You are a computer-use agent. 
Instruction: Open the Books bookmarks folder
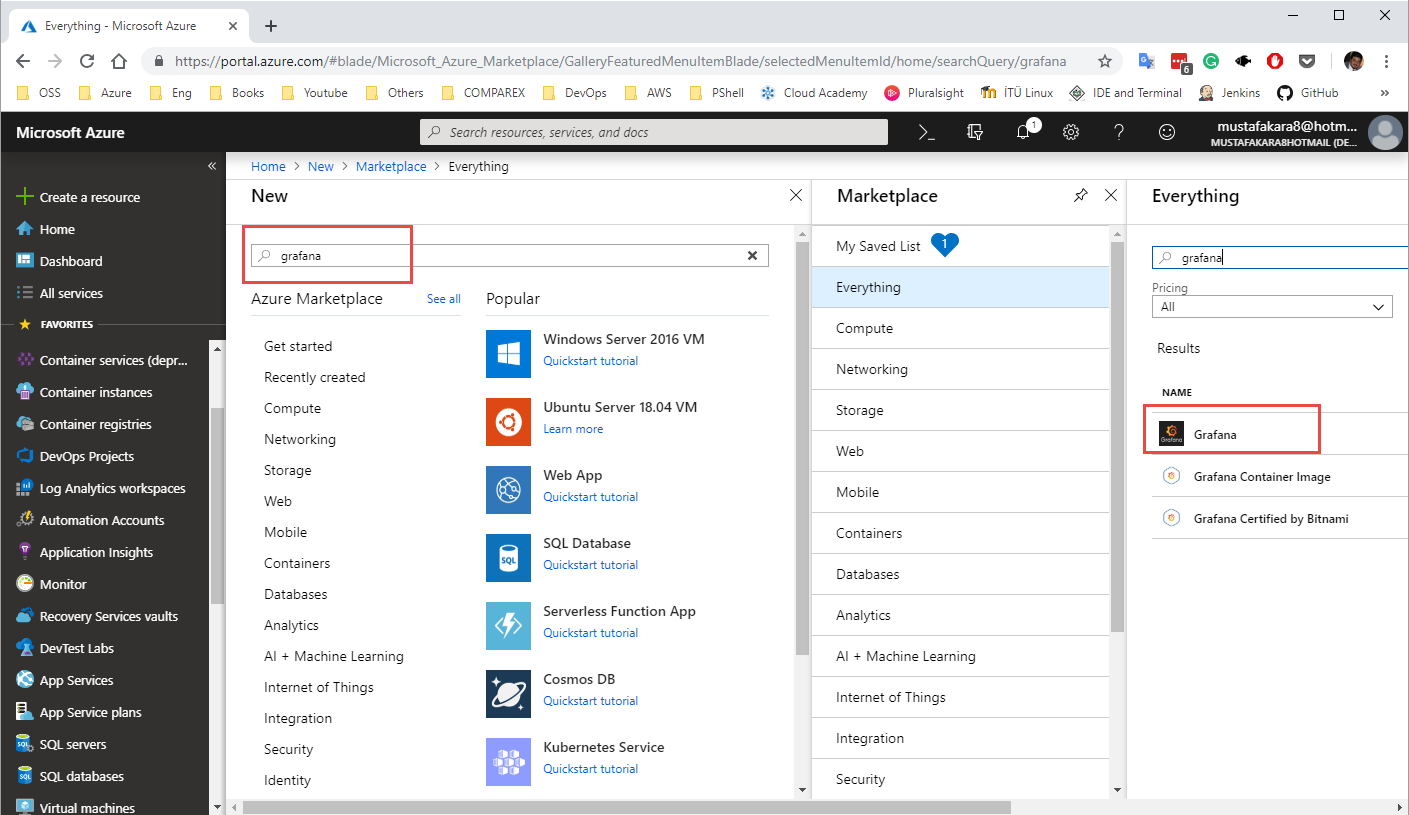click(x=237, y=93)
